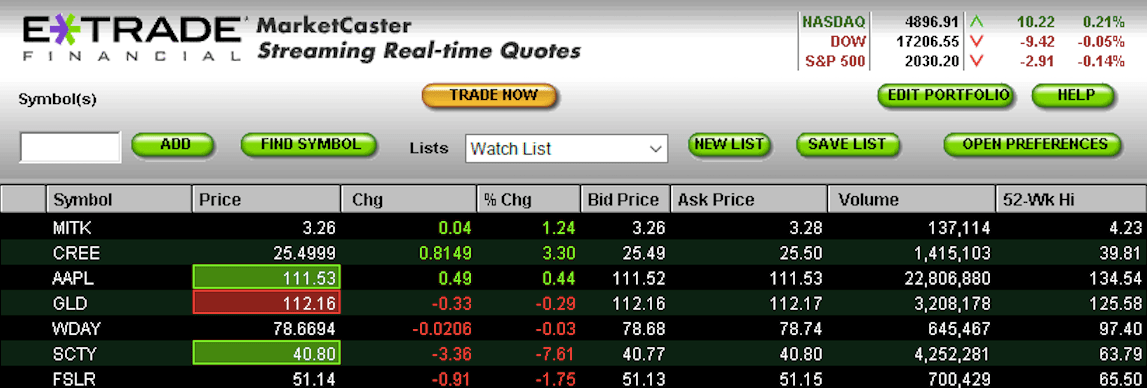Select the SCTY symbol
The image size is (1147, 388).
[74, 354]
